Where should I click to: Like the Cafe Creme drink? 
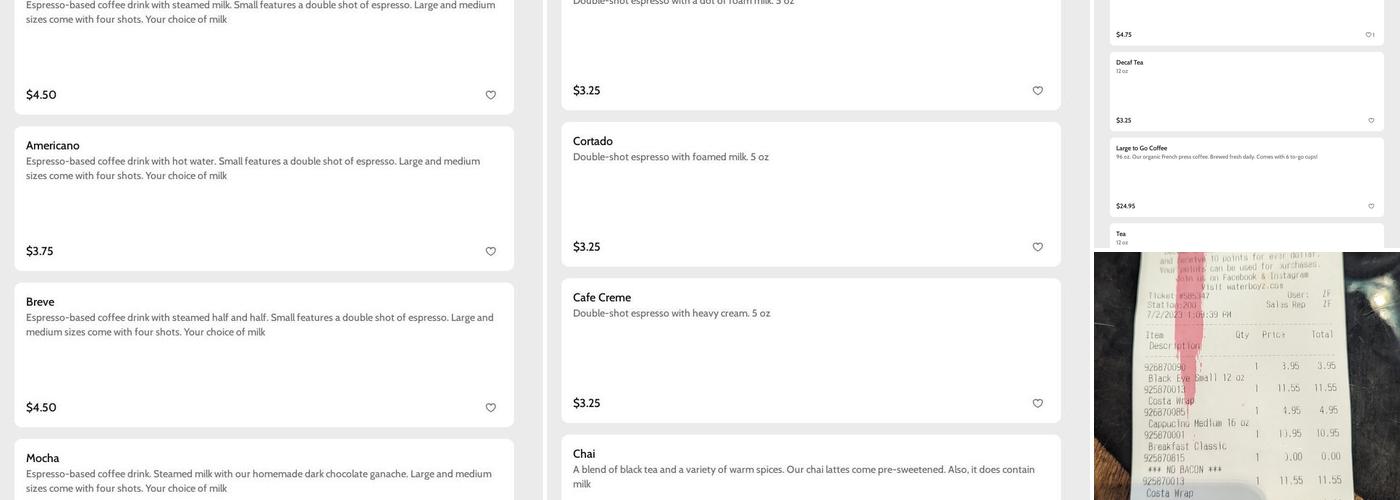tap(1037, 403)
